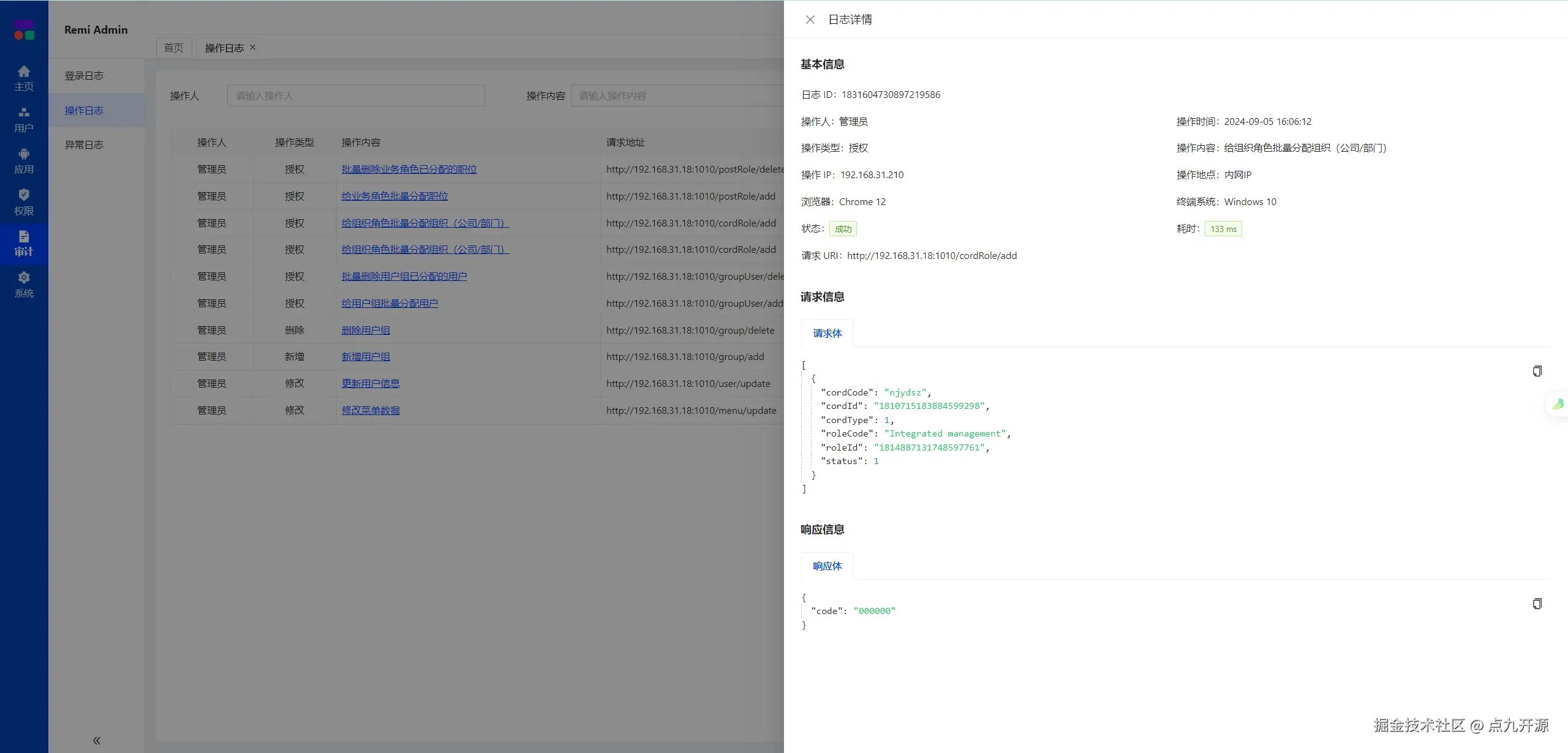This screenshot has height=753, width=1568.
Task: Close the 操作日志 page tab
Action: [x=252, y=47]
